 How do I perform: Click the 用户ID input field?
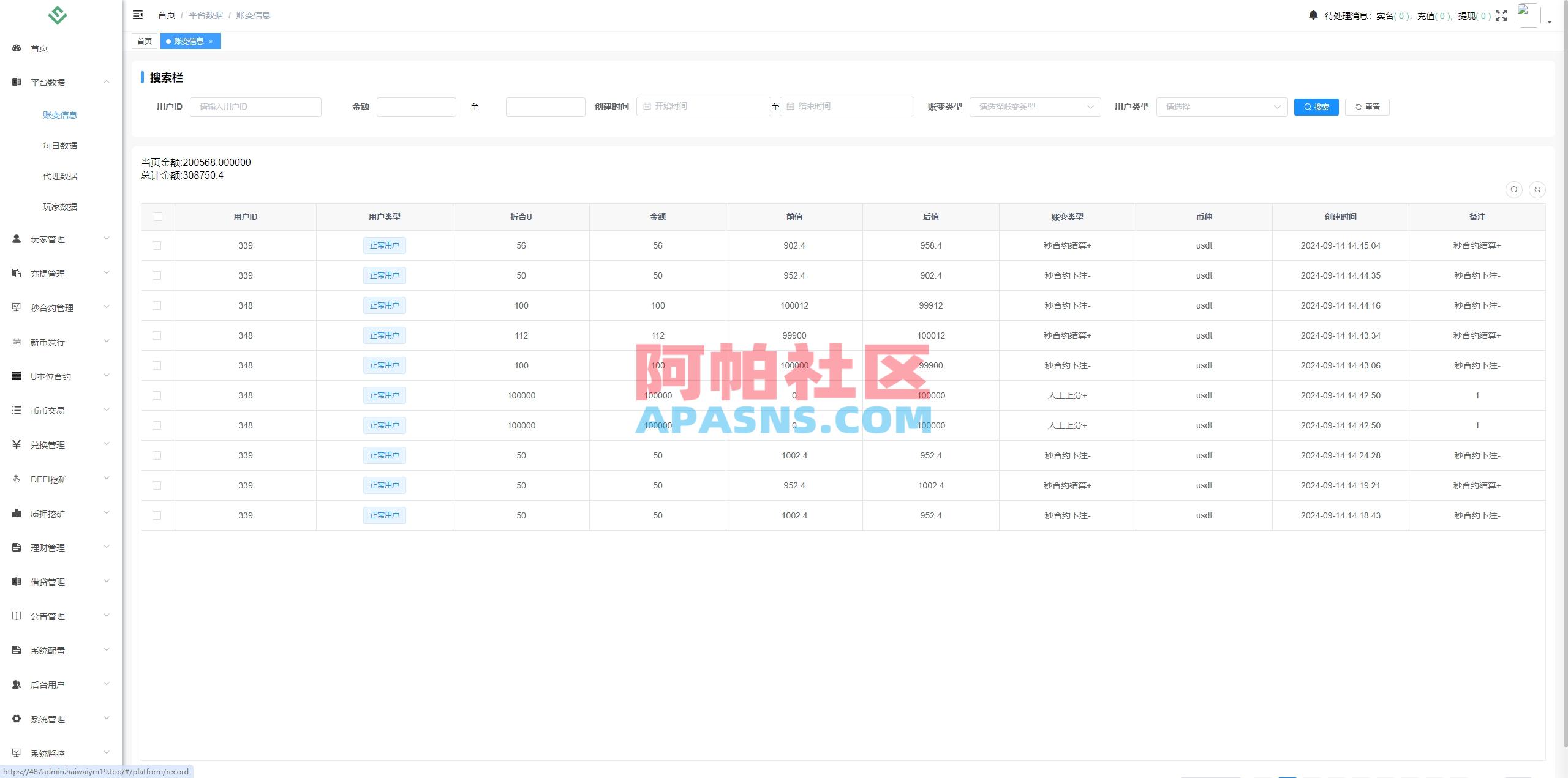coord(255,107)
